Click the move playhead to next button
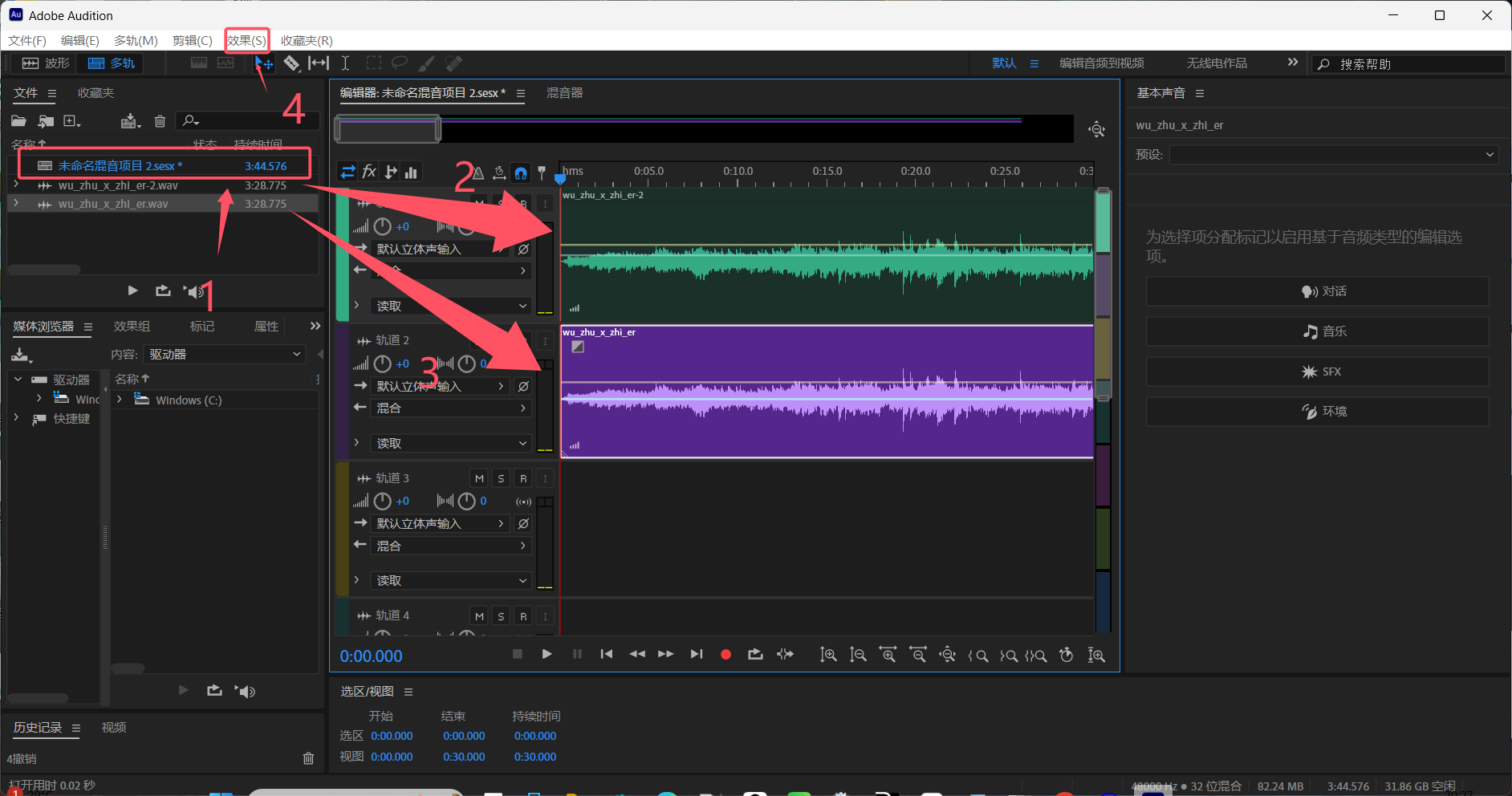 pyautogui.click(x=697, y=654)
